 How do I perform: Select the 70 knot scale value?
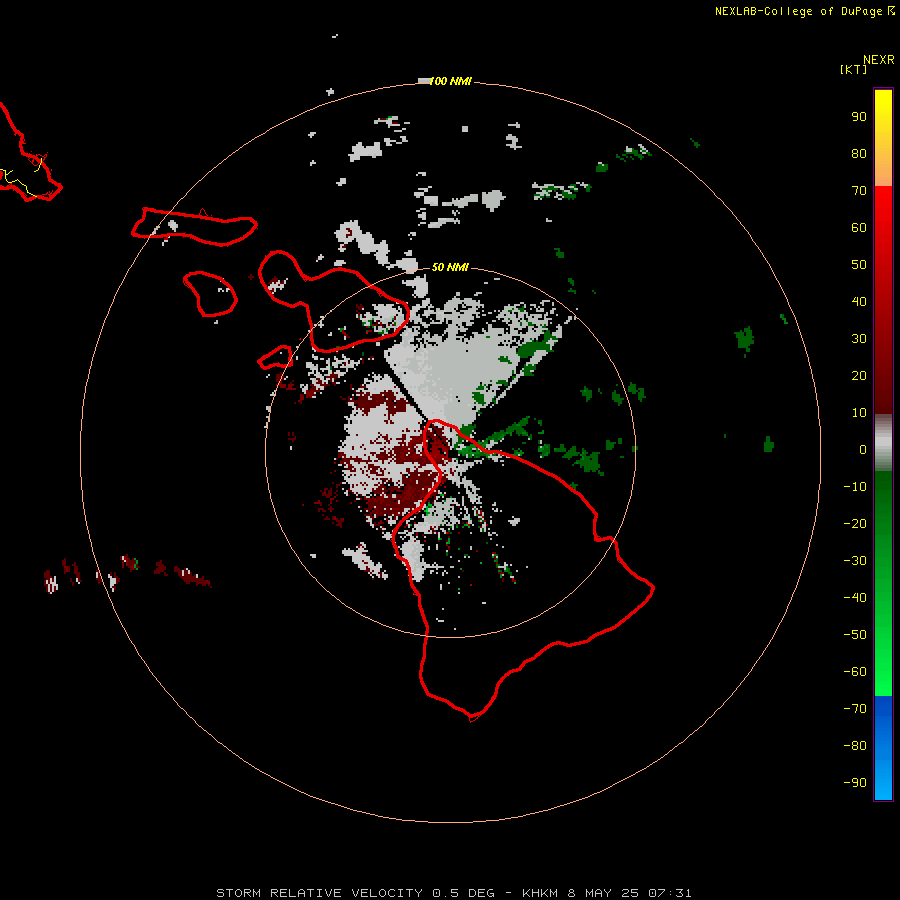click(859, 191)
